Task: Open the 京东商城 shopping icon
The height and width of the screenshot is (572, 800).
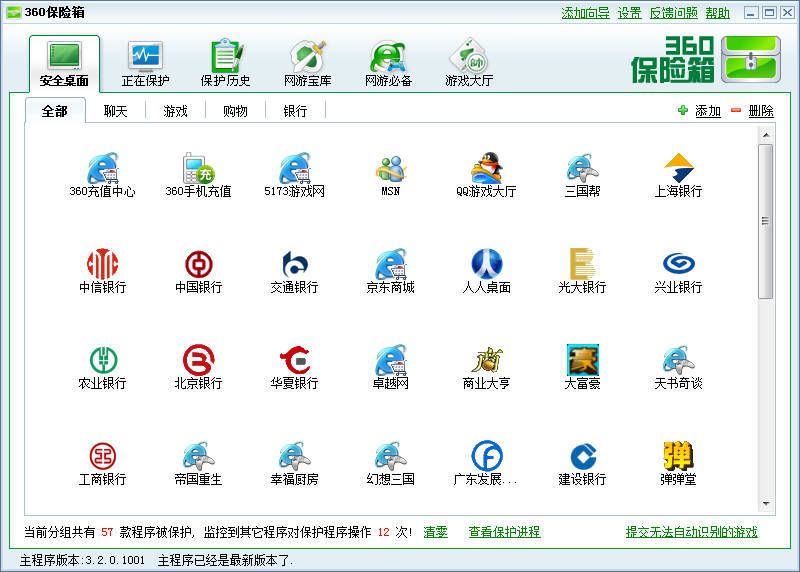Action: click(x=391, y=271)
